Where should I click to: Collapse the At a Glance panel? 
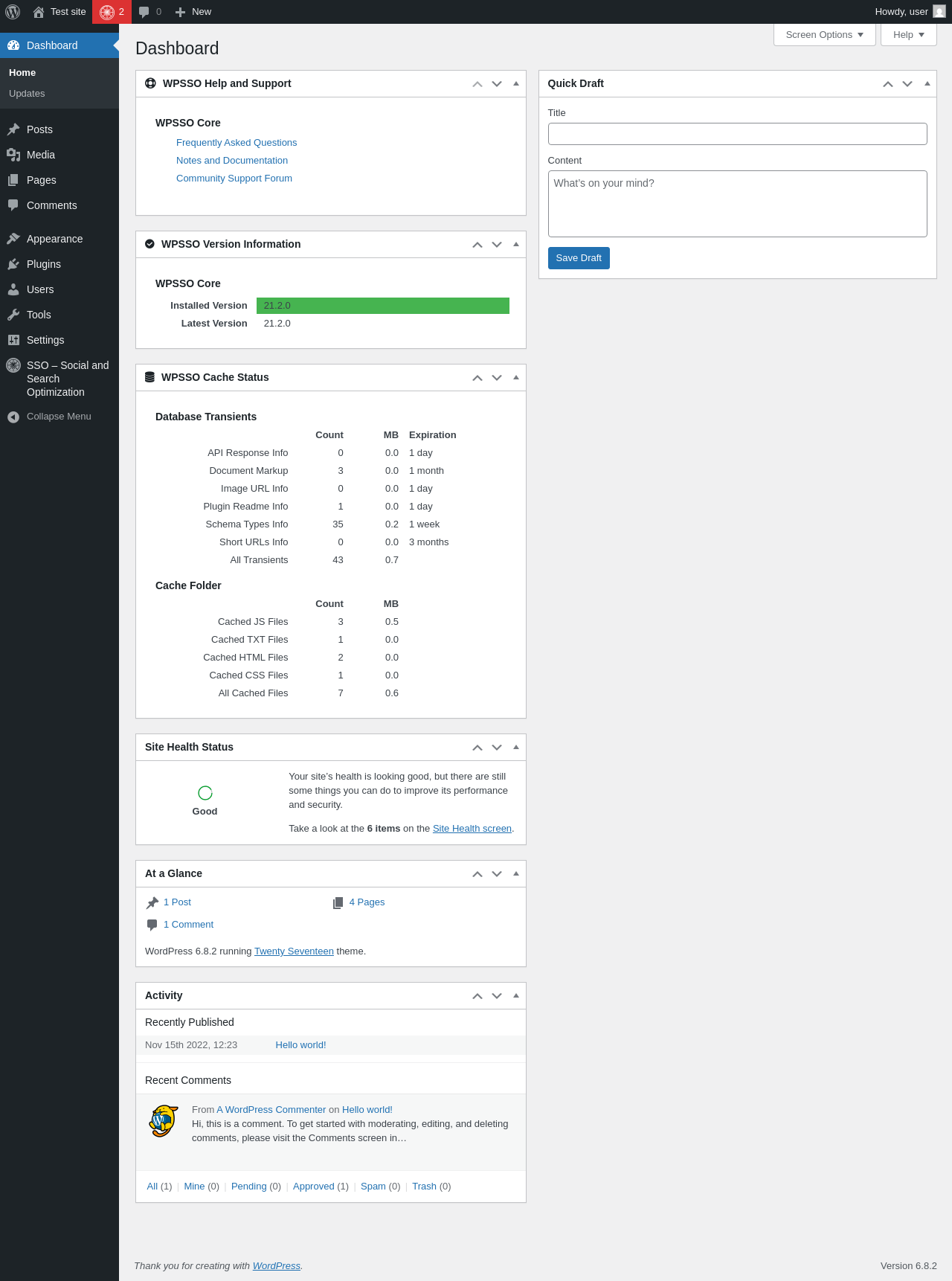(516, 873)
